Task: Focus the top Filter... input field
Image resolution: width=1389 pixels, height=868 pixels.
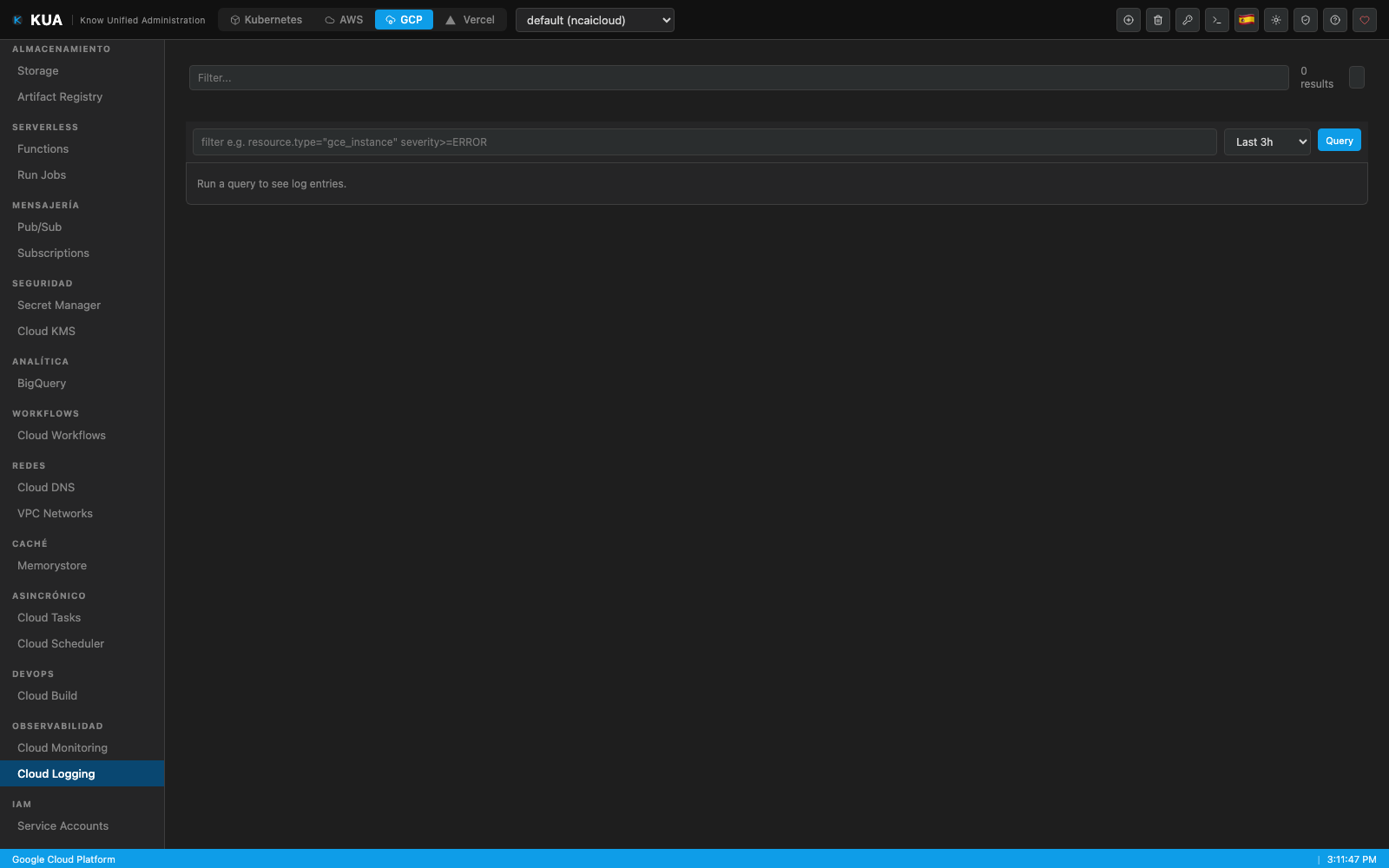Action: [739, 77]
